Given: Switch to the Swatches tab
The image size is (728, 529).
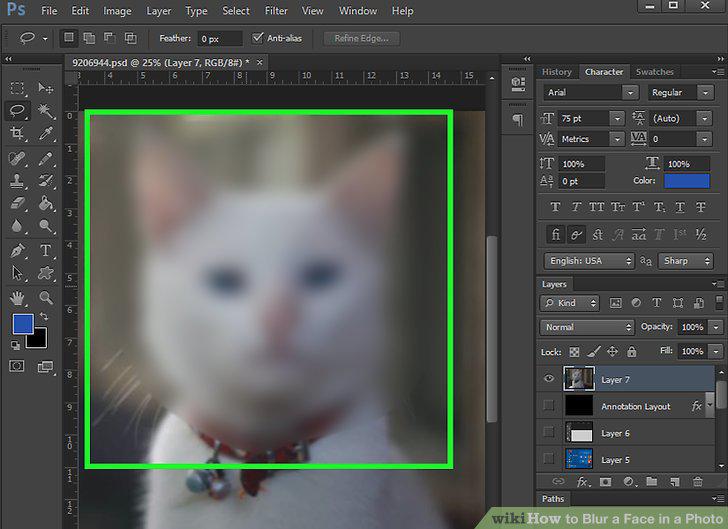Looking at the screenshot, I should 655,72.
